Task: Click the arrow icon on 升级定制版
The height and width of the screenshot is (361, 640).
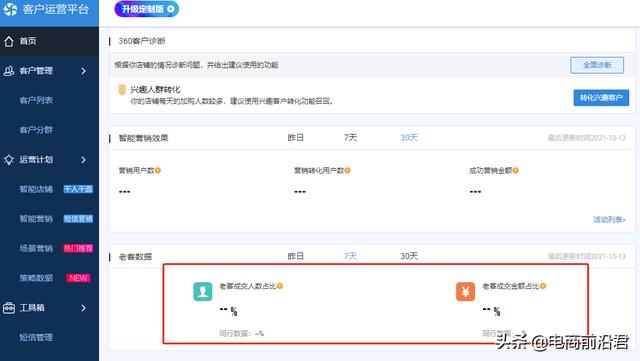Action: coord(171,9)
